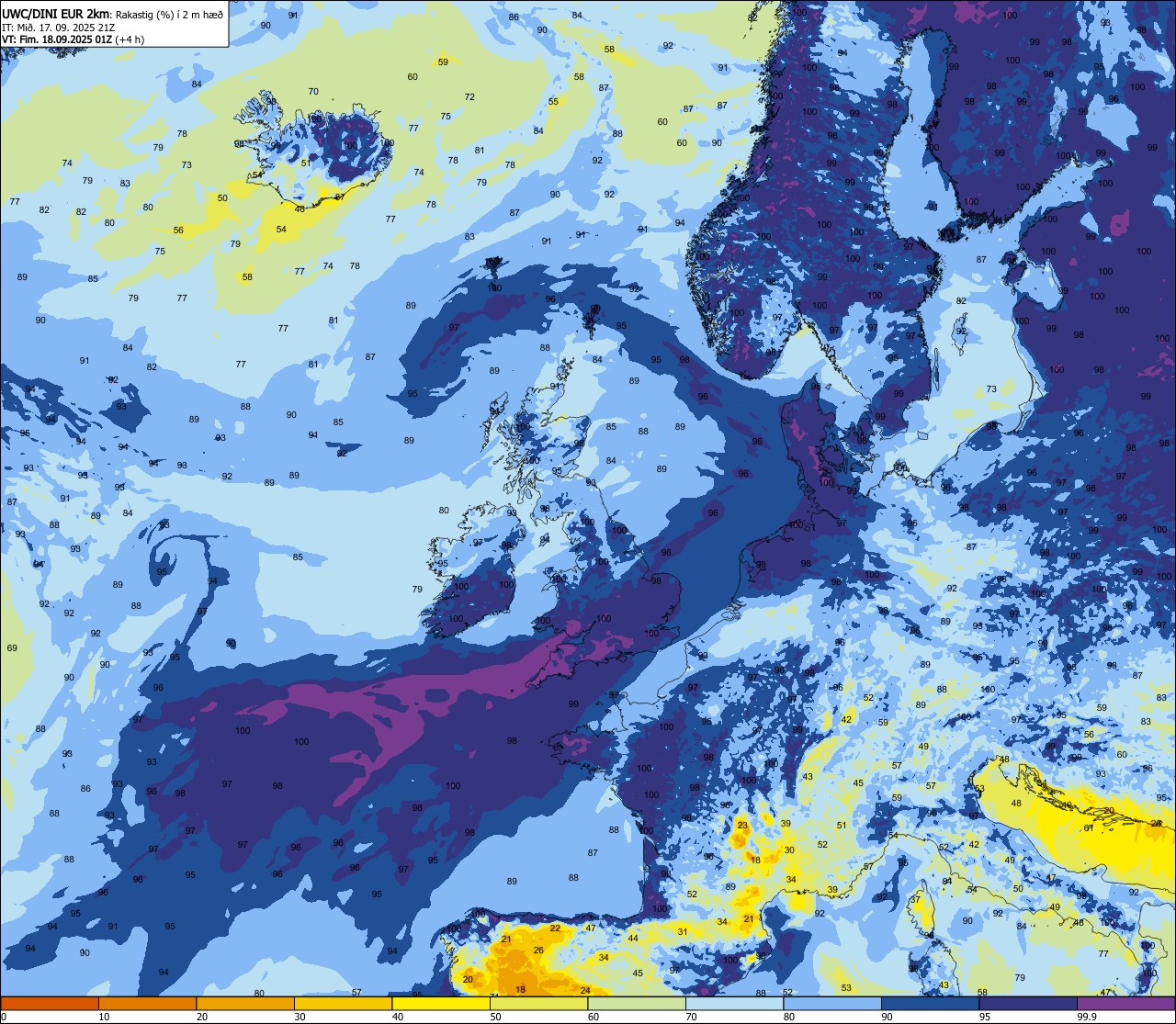Click the value 44 north of the Pyrenees
1176x1024 pixels.
coord(633,938)
